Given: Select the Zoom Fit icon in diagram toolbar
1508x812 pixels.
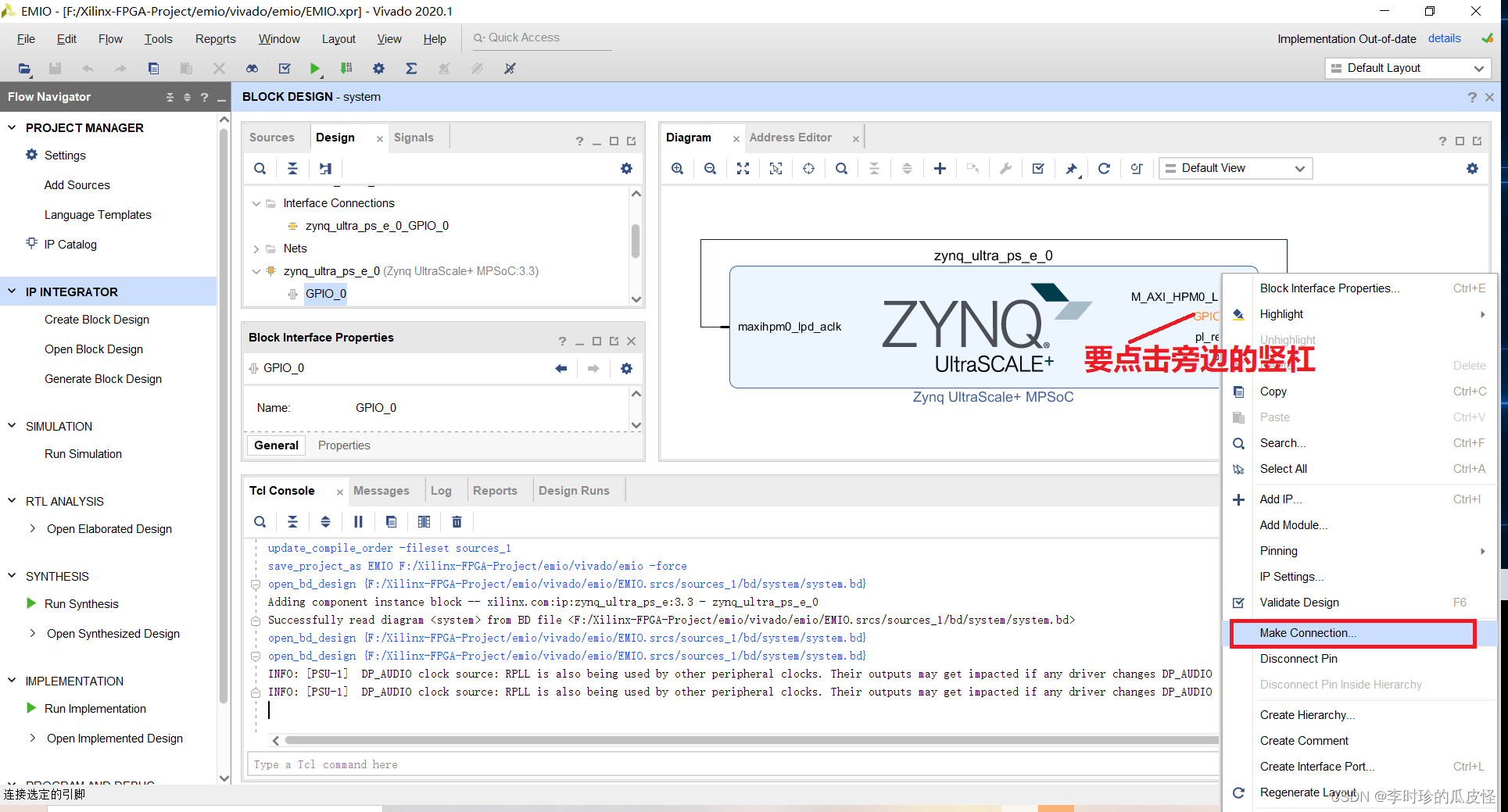Looking at the screenshot, I should [x=743, y=168].
